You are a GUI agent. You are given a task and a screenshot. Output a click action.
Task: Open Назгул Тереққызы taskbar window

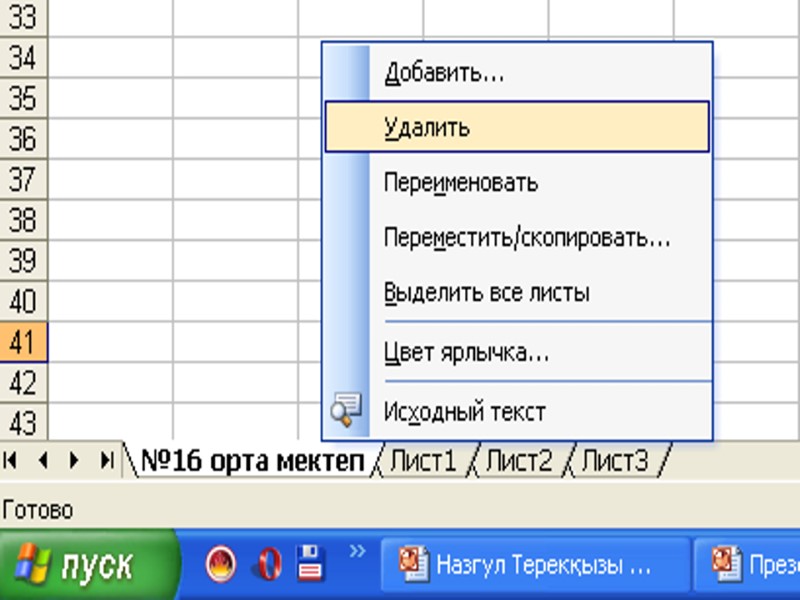tap(536, 565)
